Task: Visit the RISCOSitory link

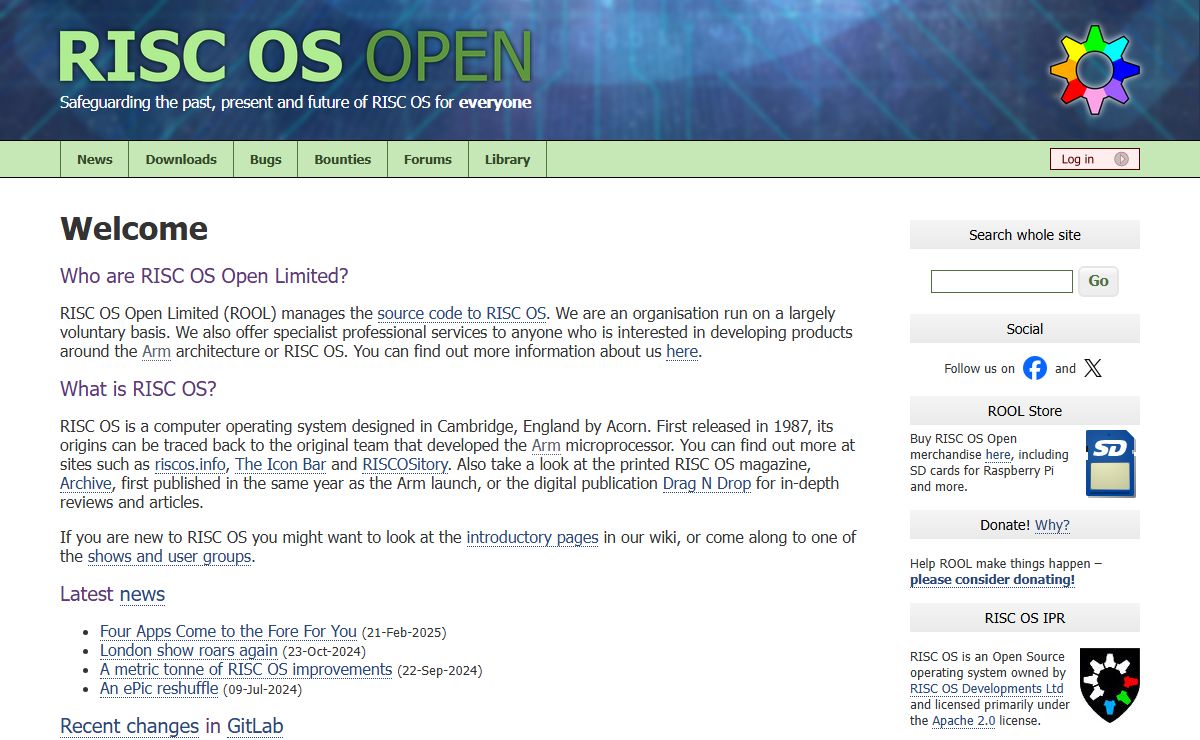Action: click(405, 464)
